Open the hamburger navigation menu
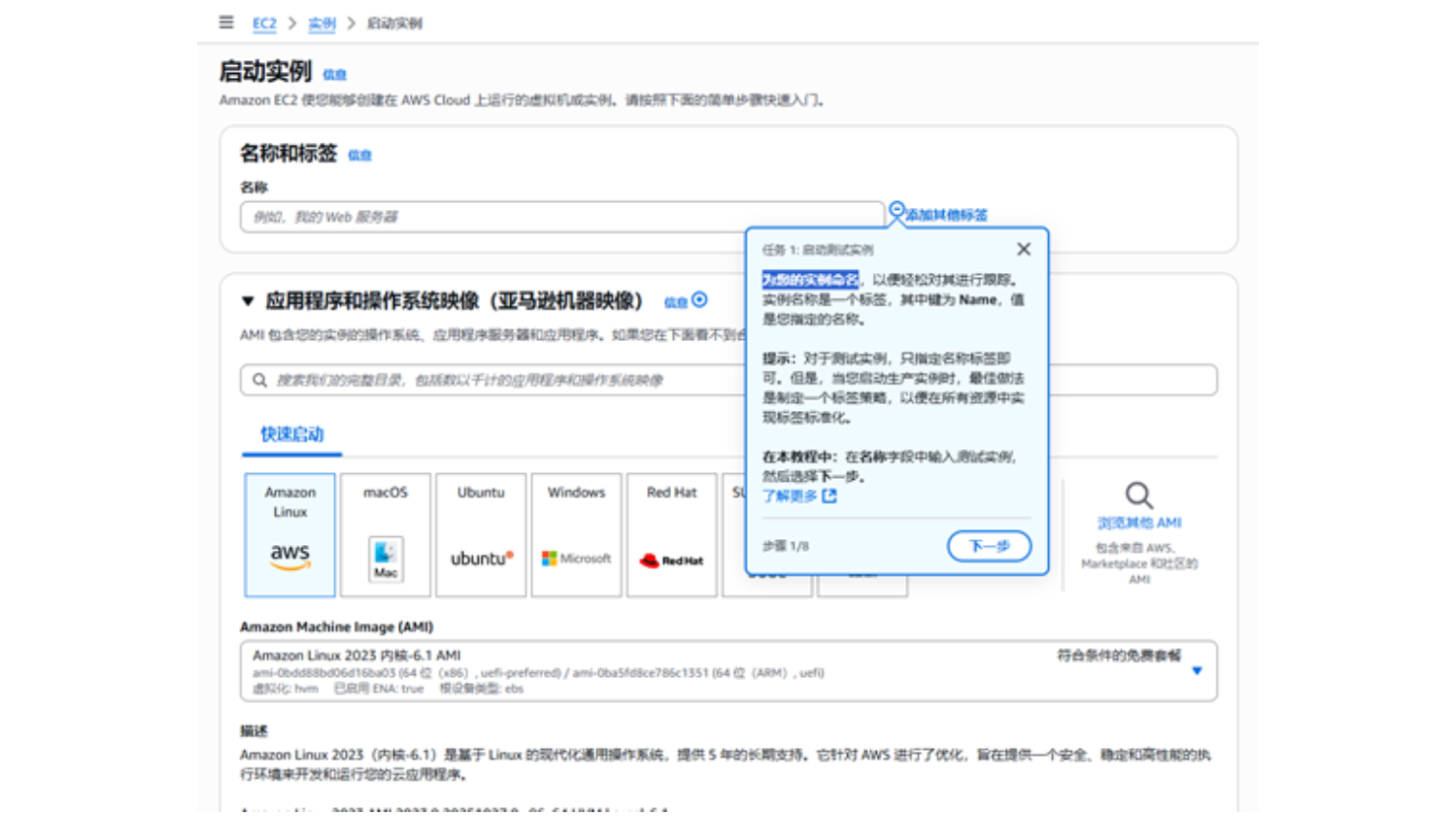The width and height of the screenshot is (1456, 818). pyautogui.click(x=227, y=23)
